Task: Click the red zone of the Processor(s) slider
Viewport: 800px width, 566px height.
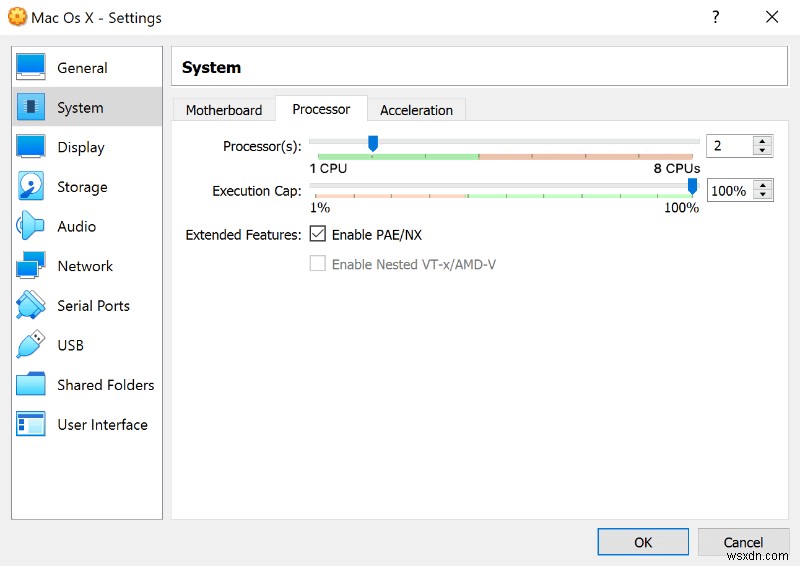Action: (585, 156)
